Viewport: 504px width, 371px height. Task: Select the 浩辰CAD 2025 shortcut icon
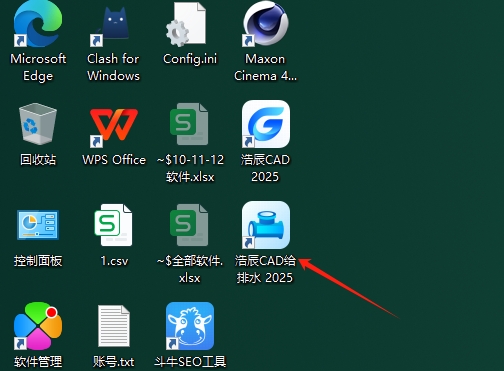point(266,124)
